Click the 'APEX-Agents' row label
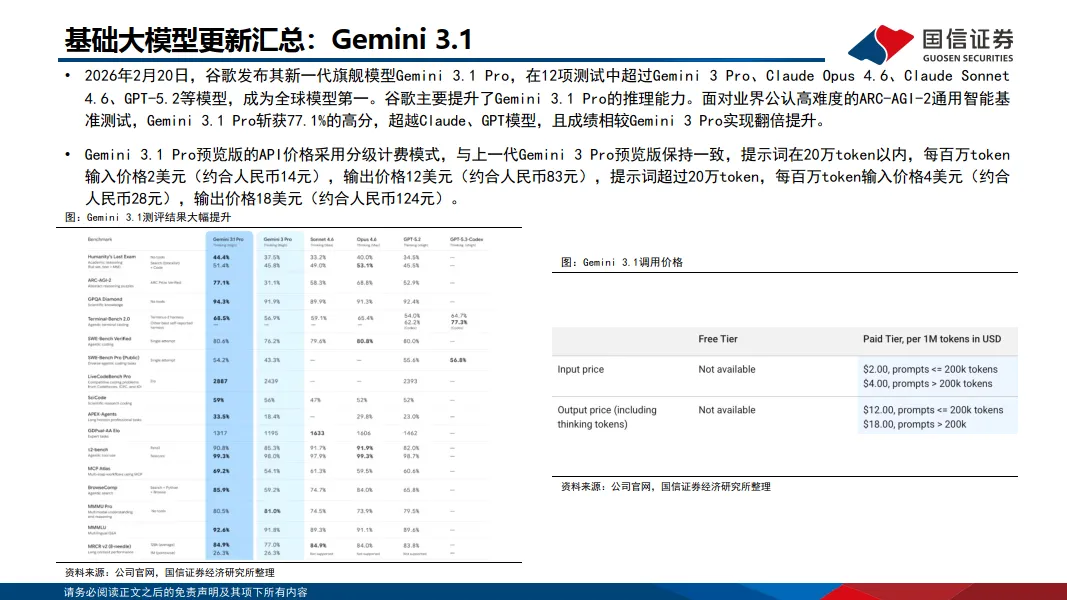Image resolution: width=1067 pixels, height=600 pixels. pos(102,414)
